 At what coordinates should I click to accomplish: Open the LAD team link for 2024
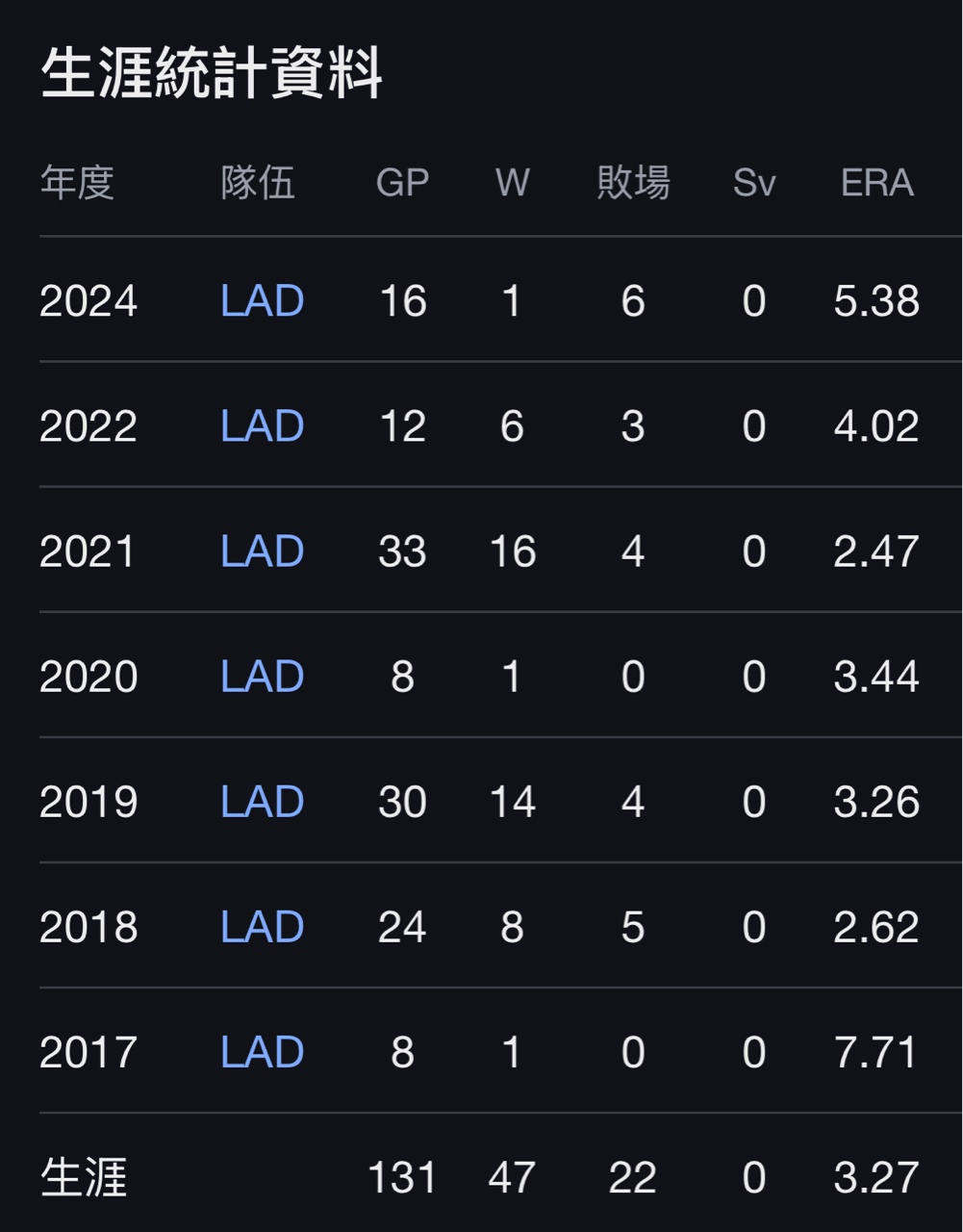click(262, 301)
